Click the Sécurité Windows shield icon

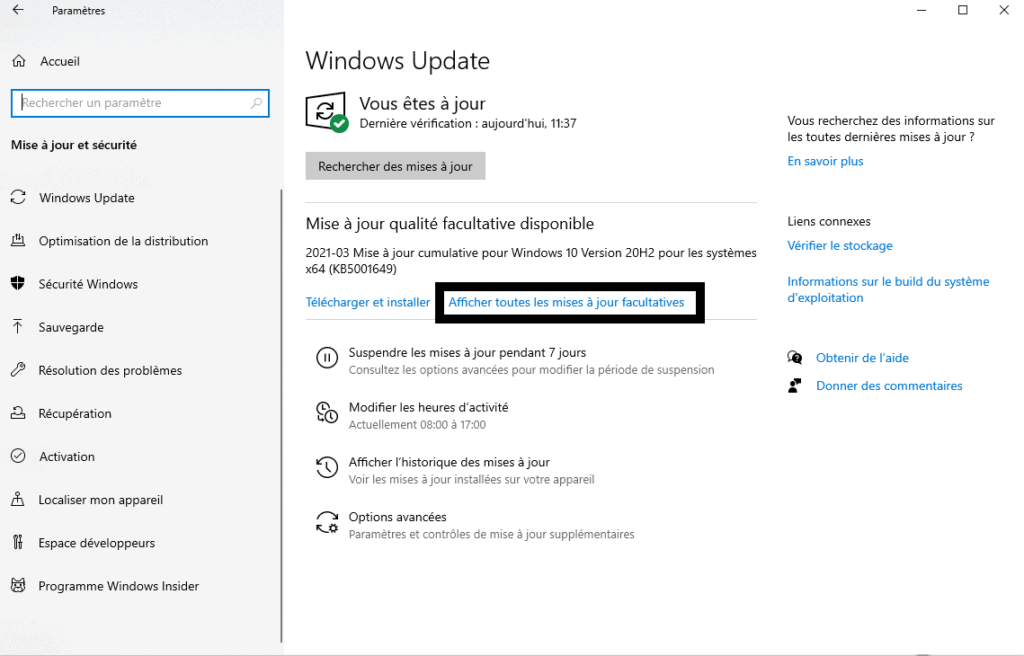18,284
